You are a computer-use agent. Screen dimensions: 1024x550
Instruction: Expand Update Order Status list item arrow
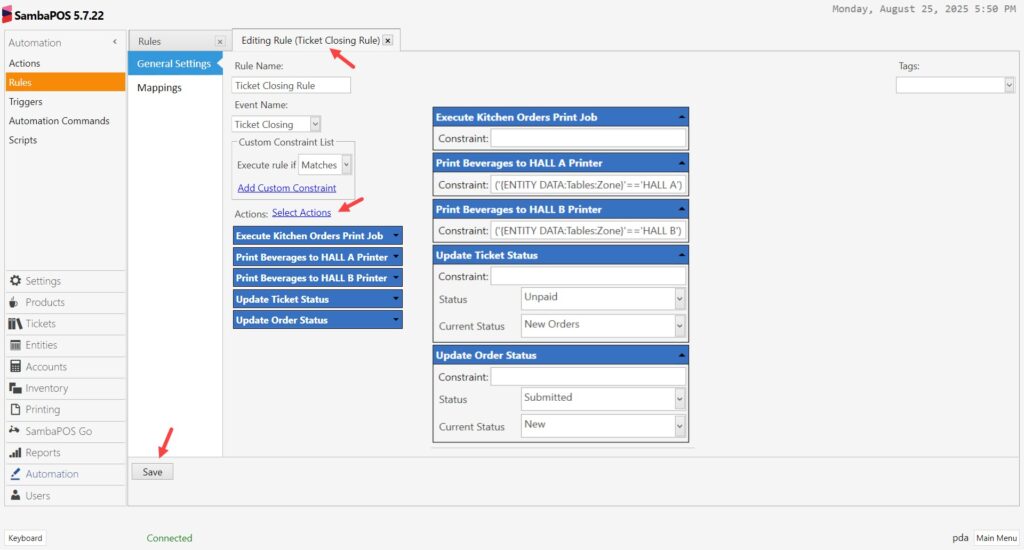coord(396,319)
